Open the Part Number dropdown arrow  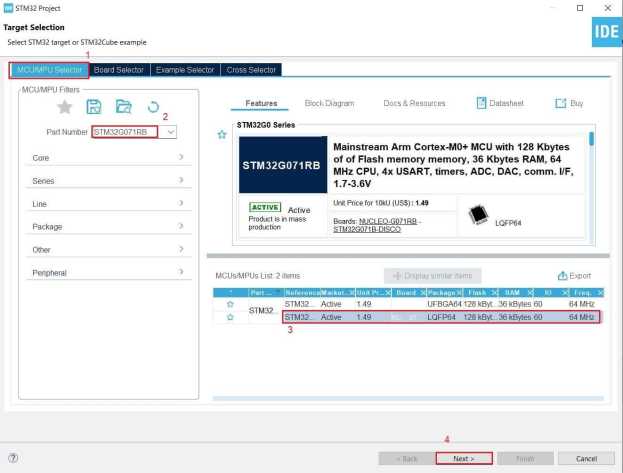click(170, 132)
